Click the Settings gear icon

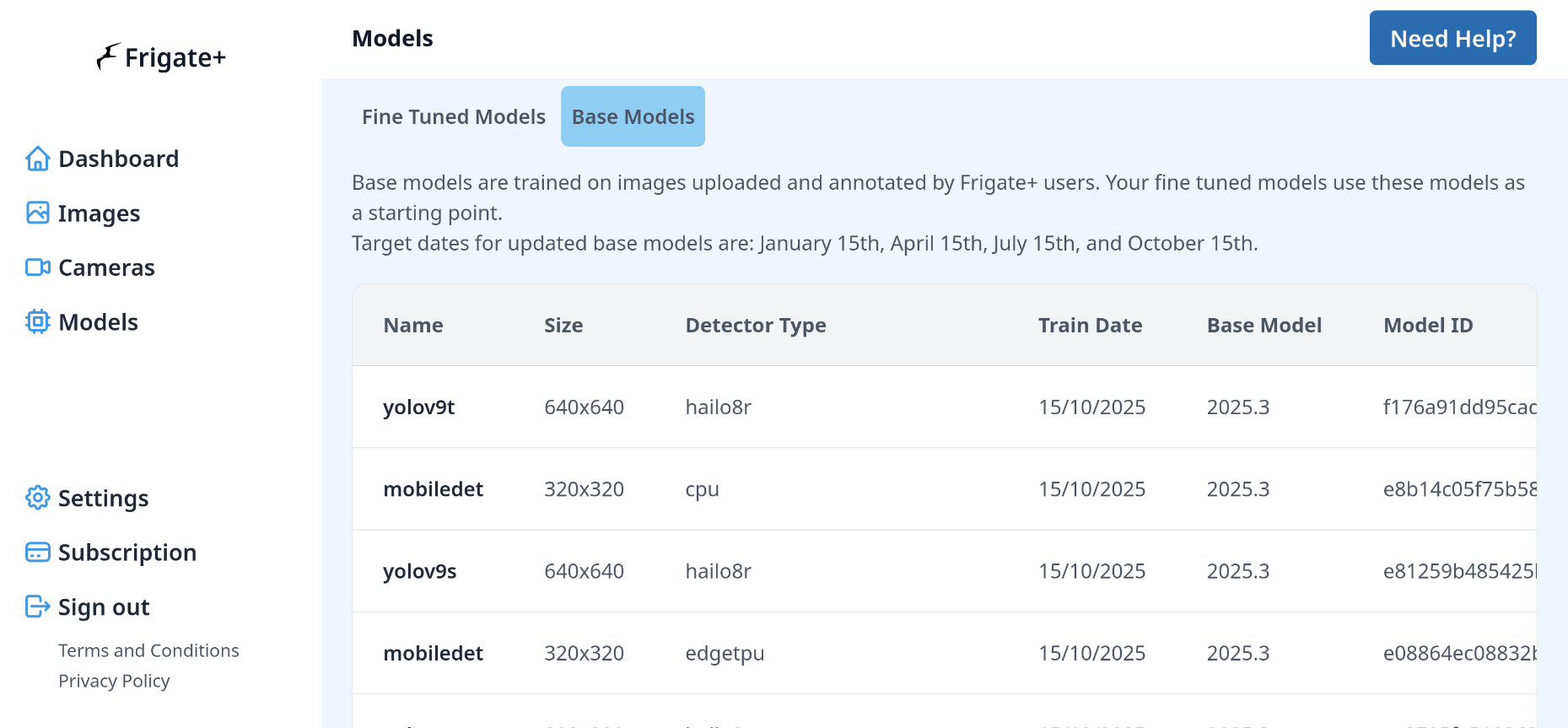point(38,498)
